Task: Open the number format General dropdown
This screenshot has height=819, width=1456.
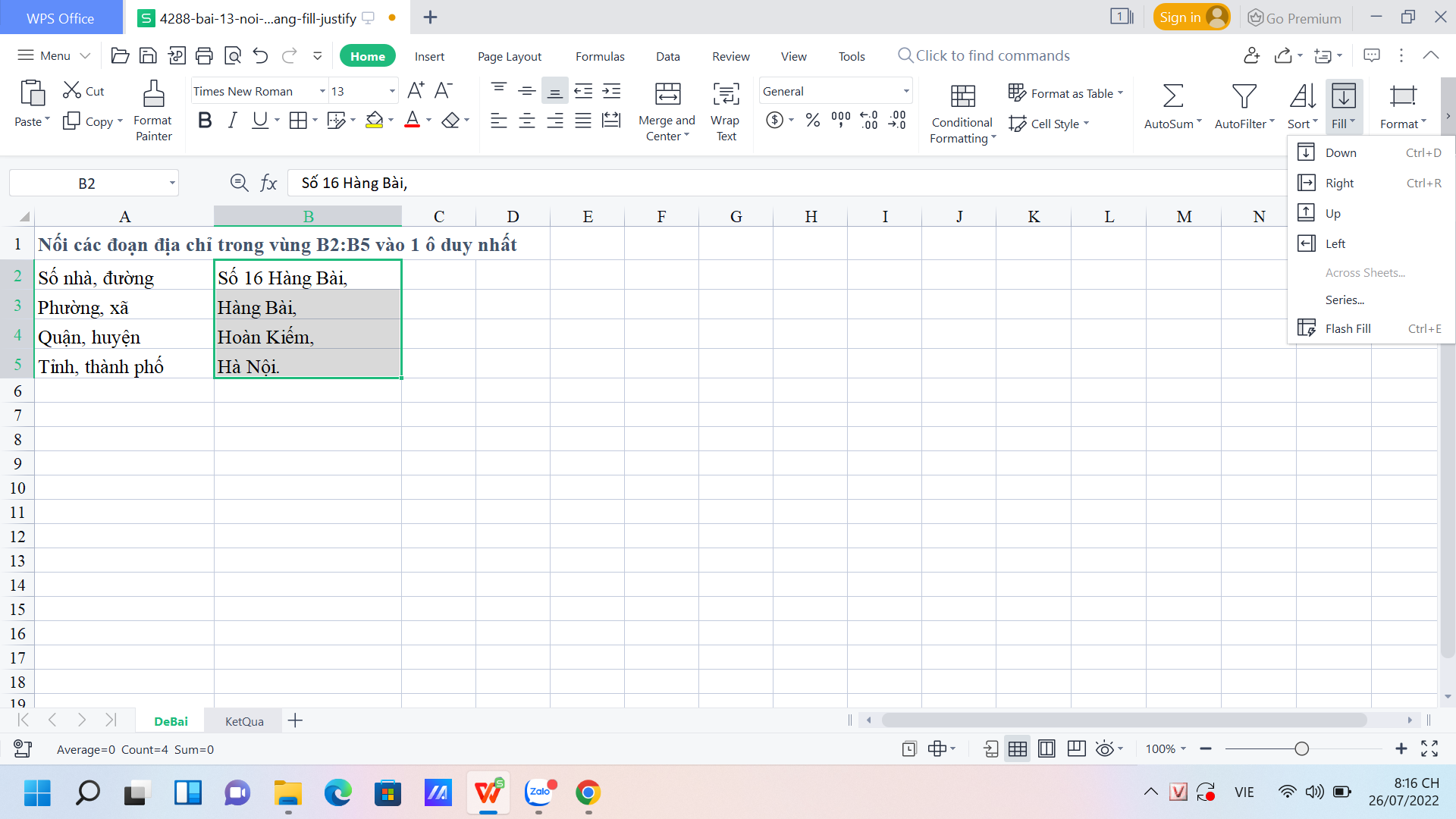Action: [x=906, y=91]
